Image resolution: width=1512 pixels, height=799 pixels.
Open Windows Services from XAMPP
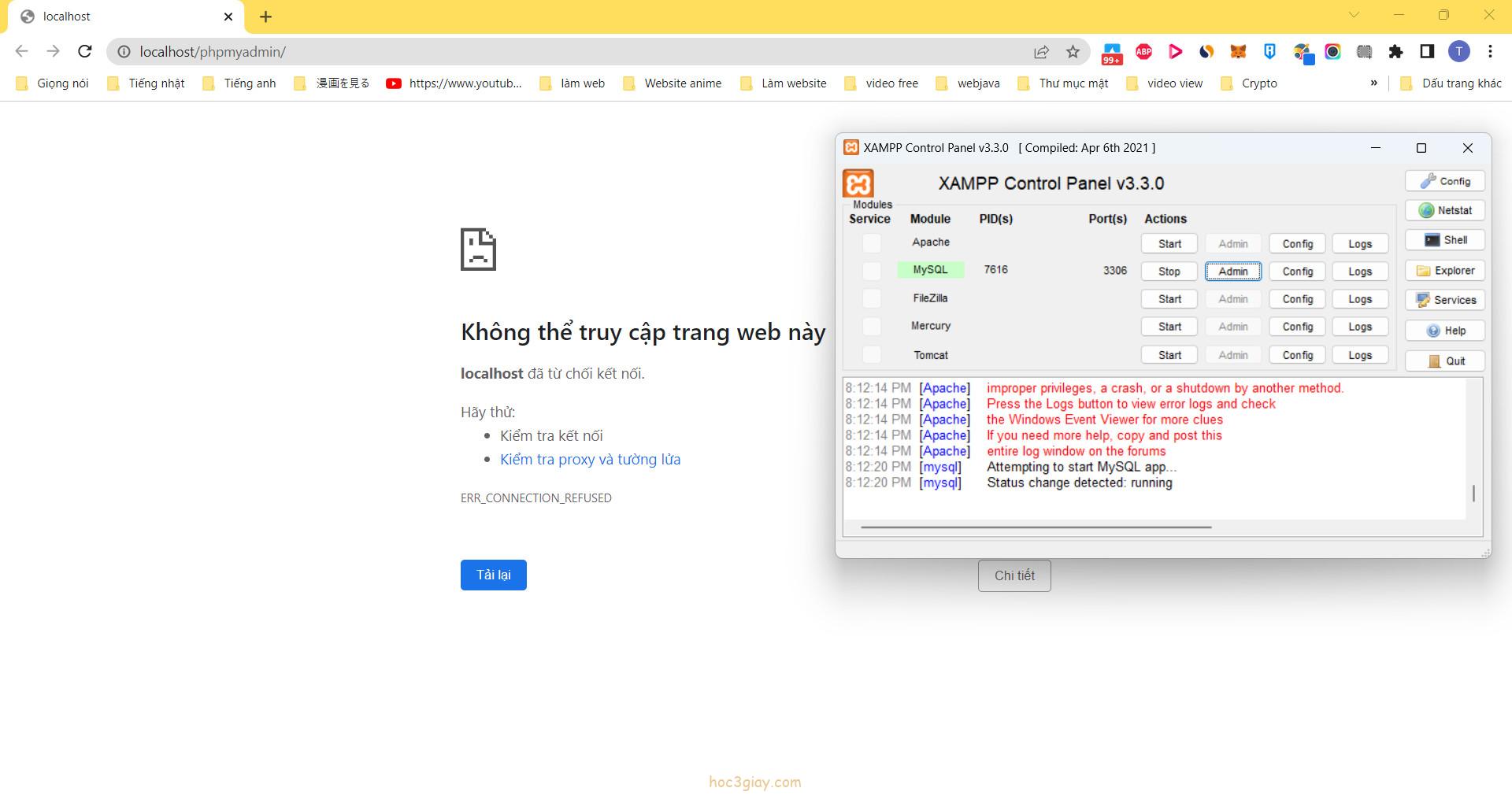coord(1445,300)
